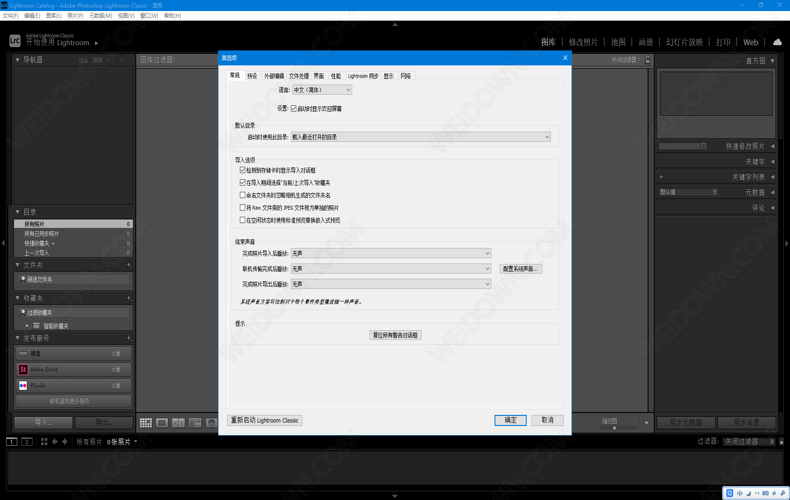Adjust the thumbnail size slider in toolbar
This screenshot has height=500, width=790.
point(614,427)
